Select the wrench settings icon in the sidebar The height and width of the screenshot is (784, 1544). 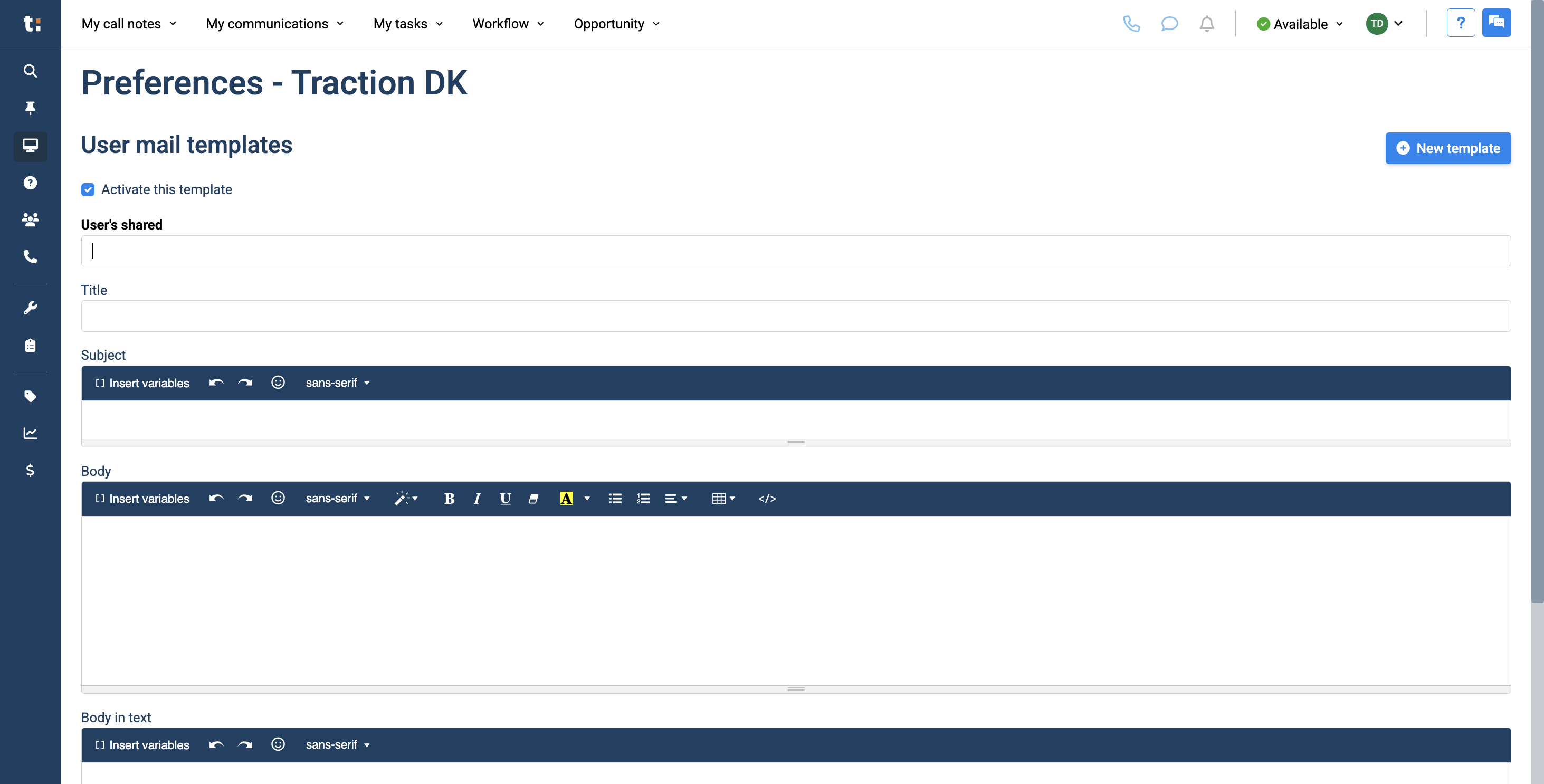click(30, 308)
